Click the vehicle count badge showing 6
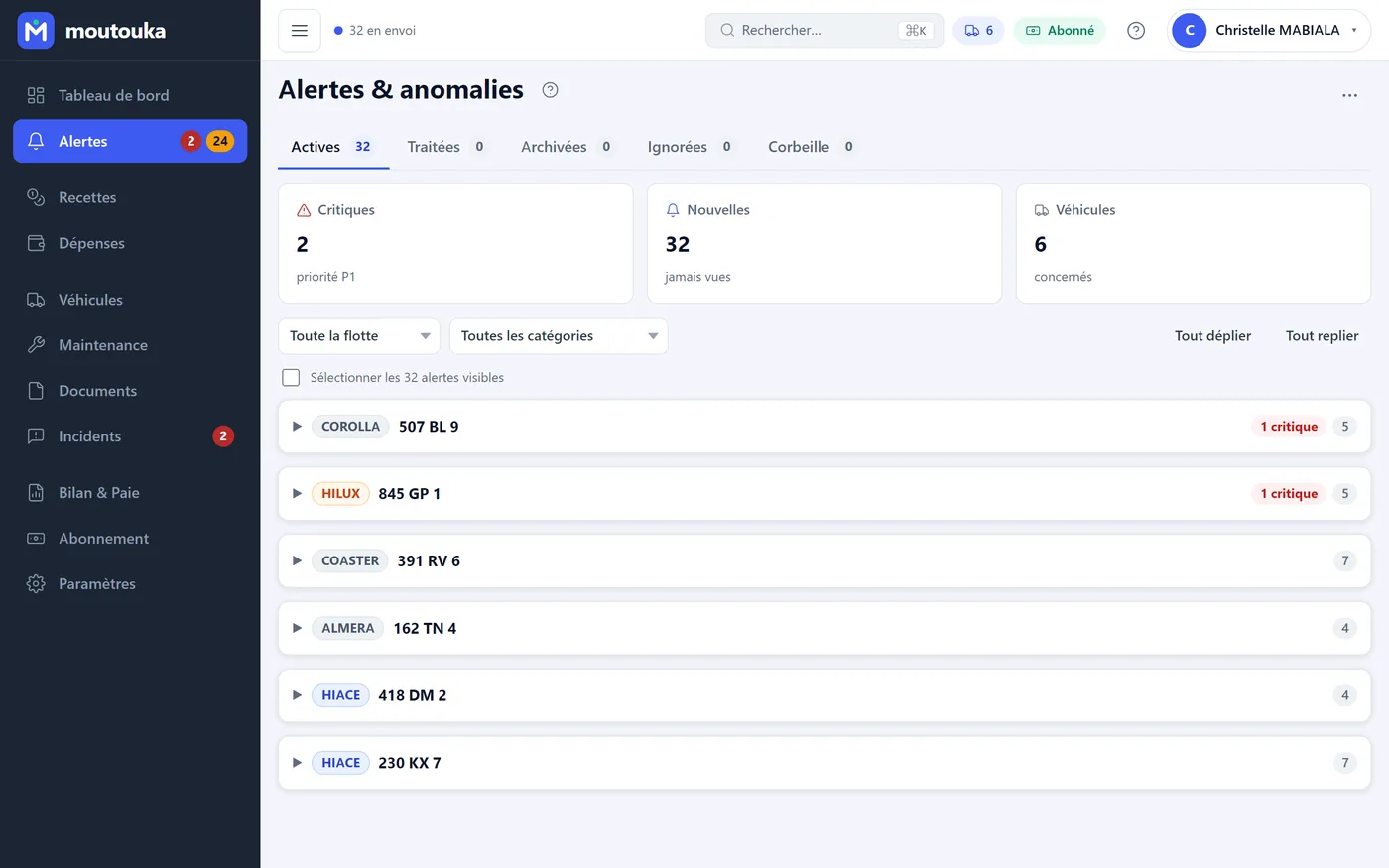Viewport: 1389px width, 868px height. point(978,31)
